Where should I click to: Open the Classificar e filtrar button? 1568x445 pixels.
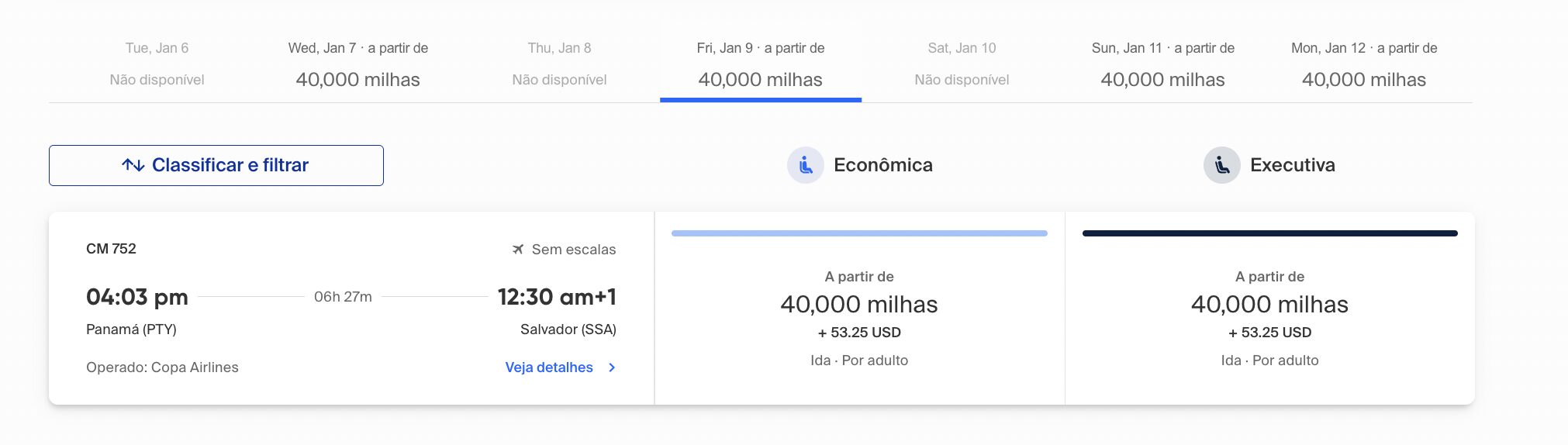tap(216, 165)
